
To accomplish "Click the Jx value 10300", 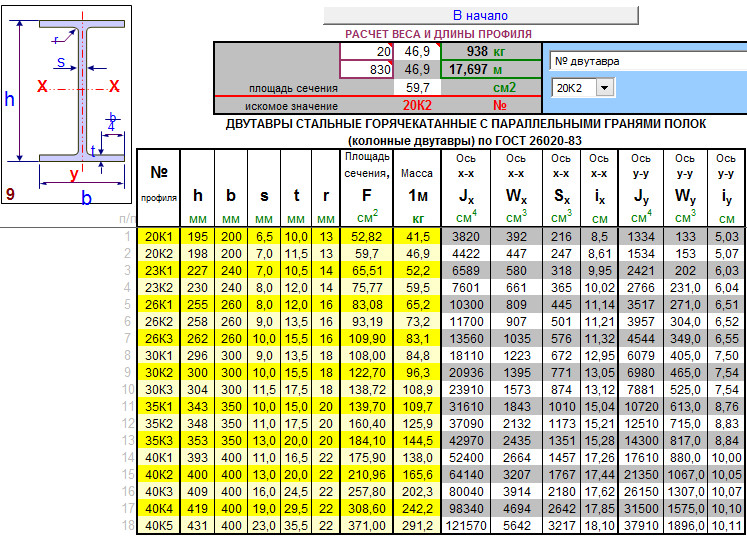I will click(466, 305).
